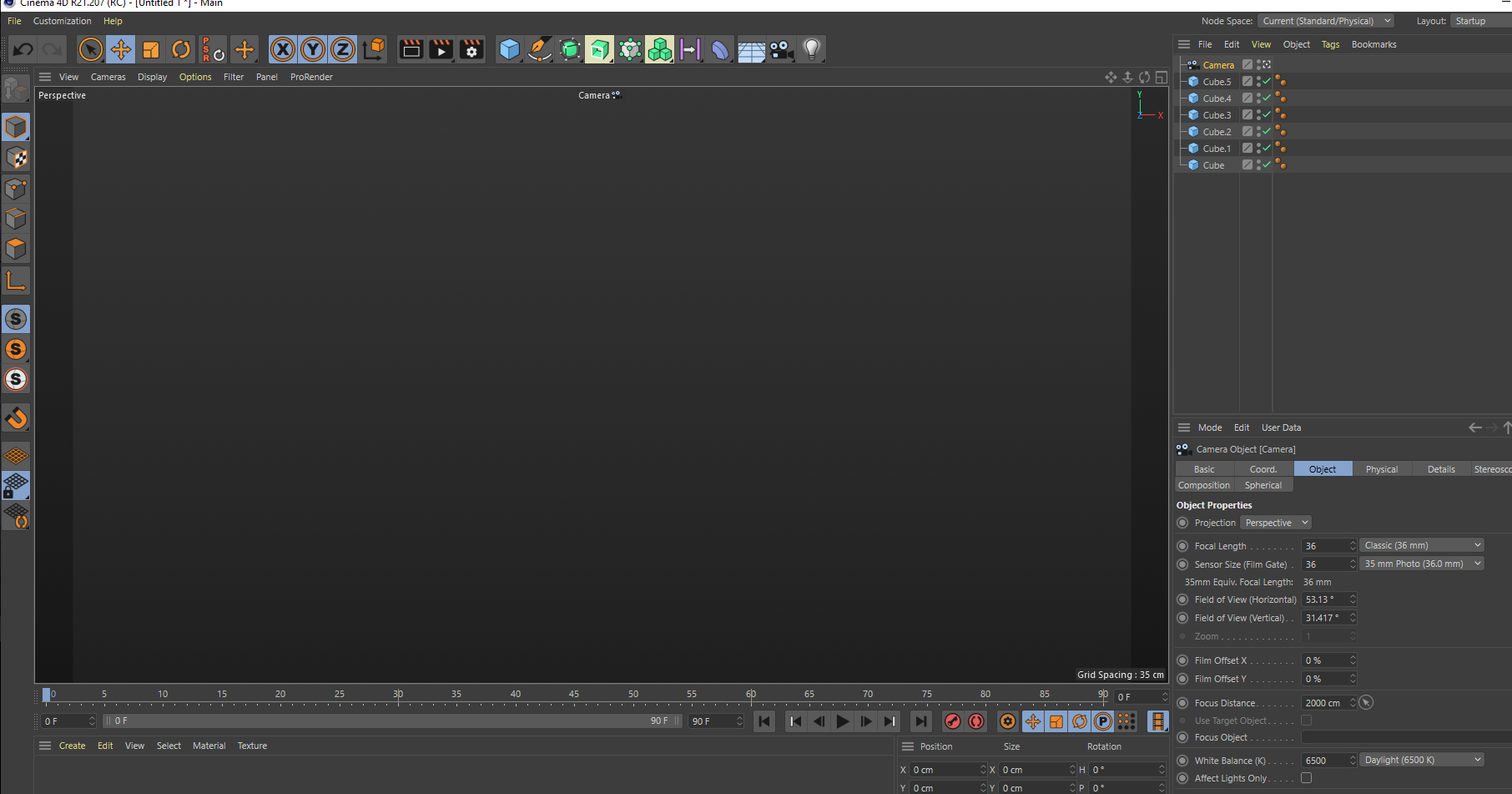Add a Light object

(x=812, y=49)
